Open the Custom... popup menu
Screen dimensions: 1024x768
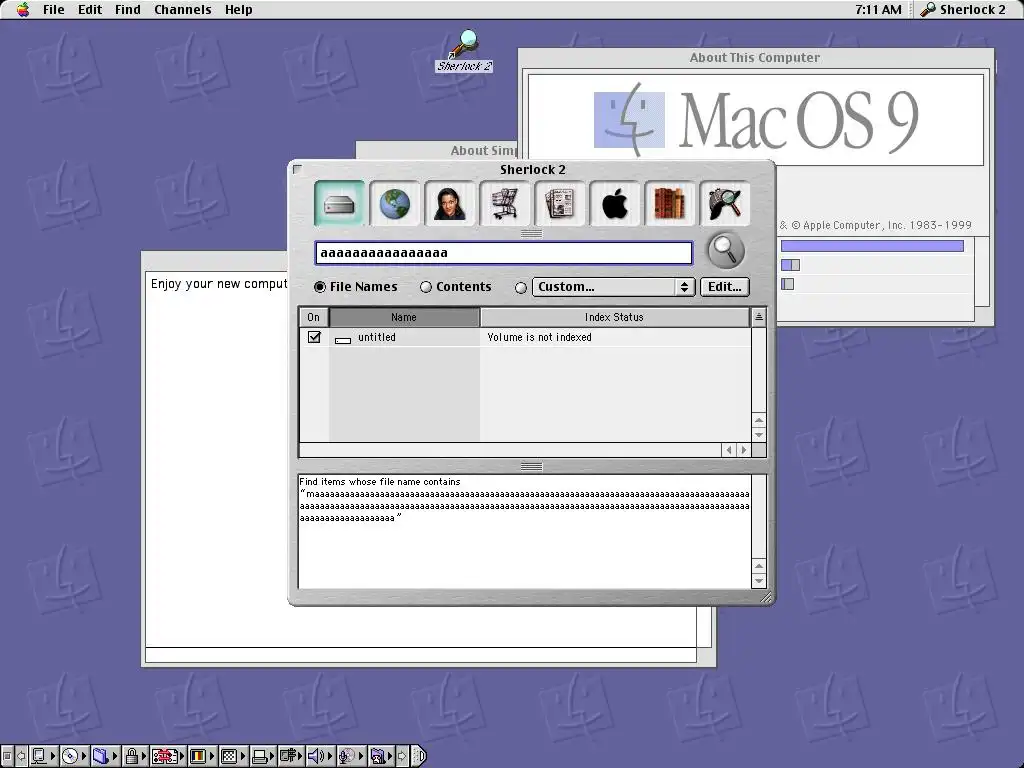point(613,287)
